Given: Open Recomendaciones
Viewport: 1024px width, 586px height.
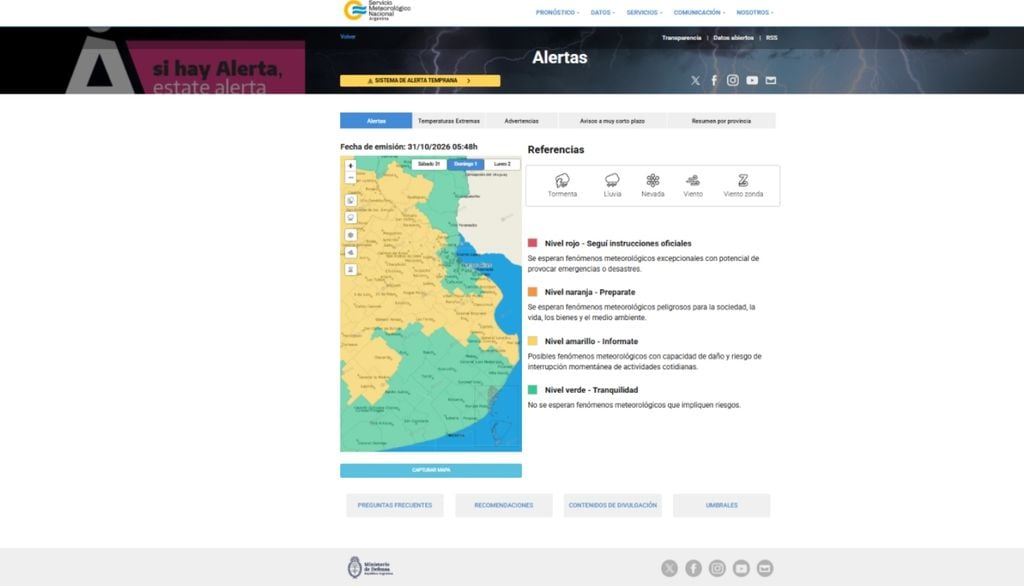Looking at the screenshot, I should [x=504, y=505].
